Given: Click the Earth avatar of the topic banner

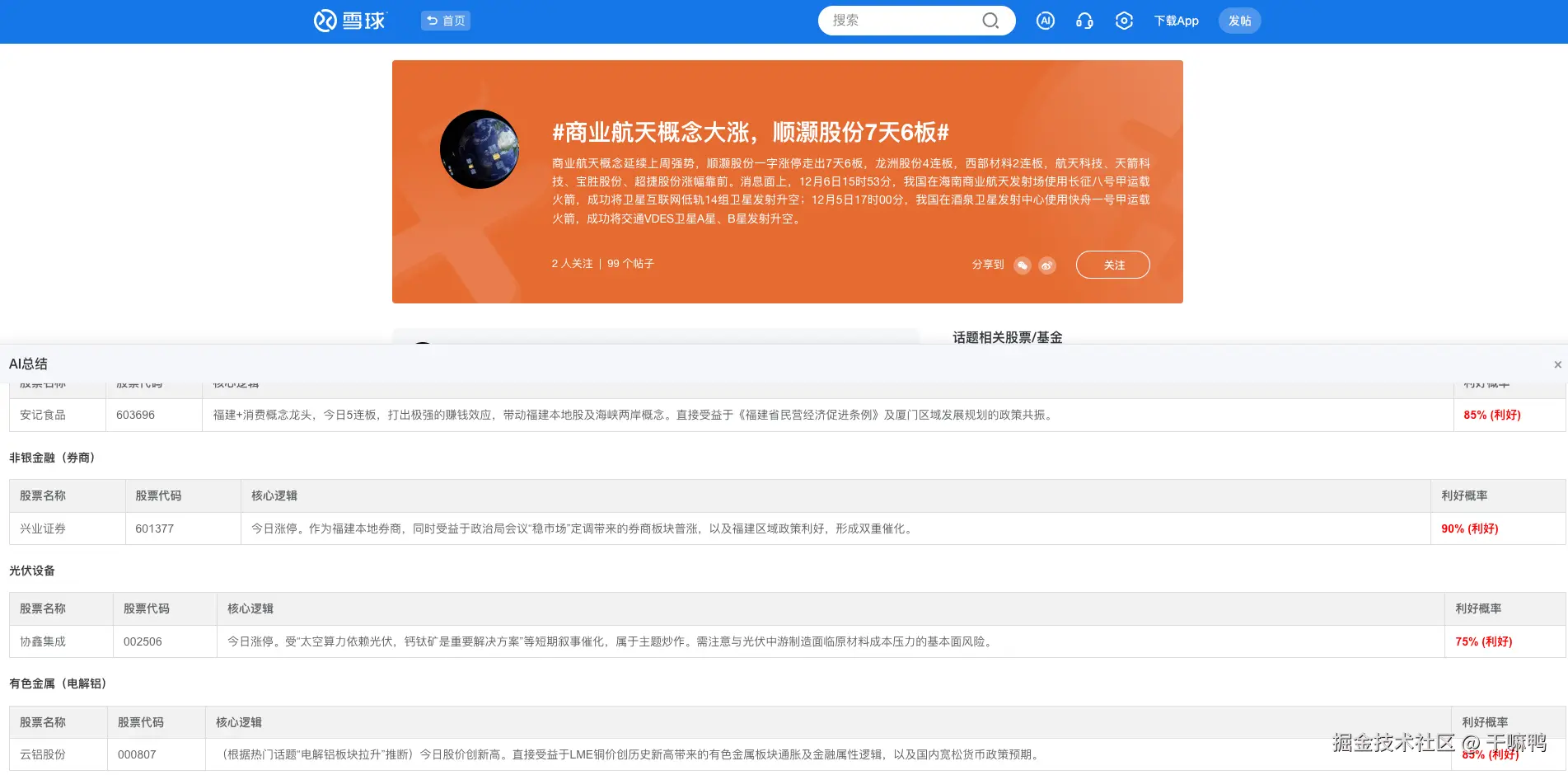Looking at the screenshot, I should 480,149.
